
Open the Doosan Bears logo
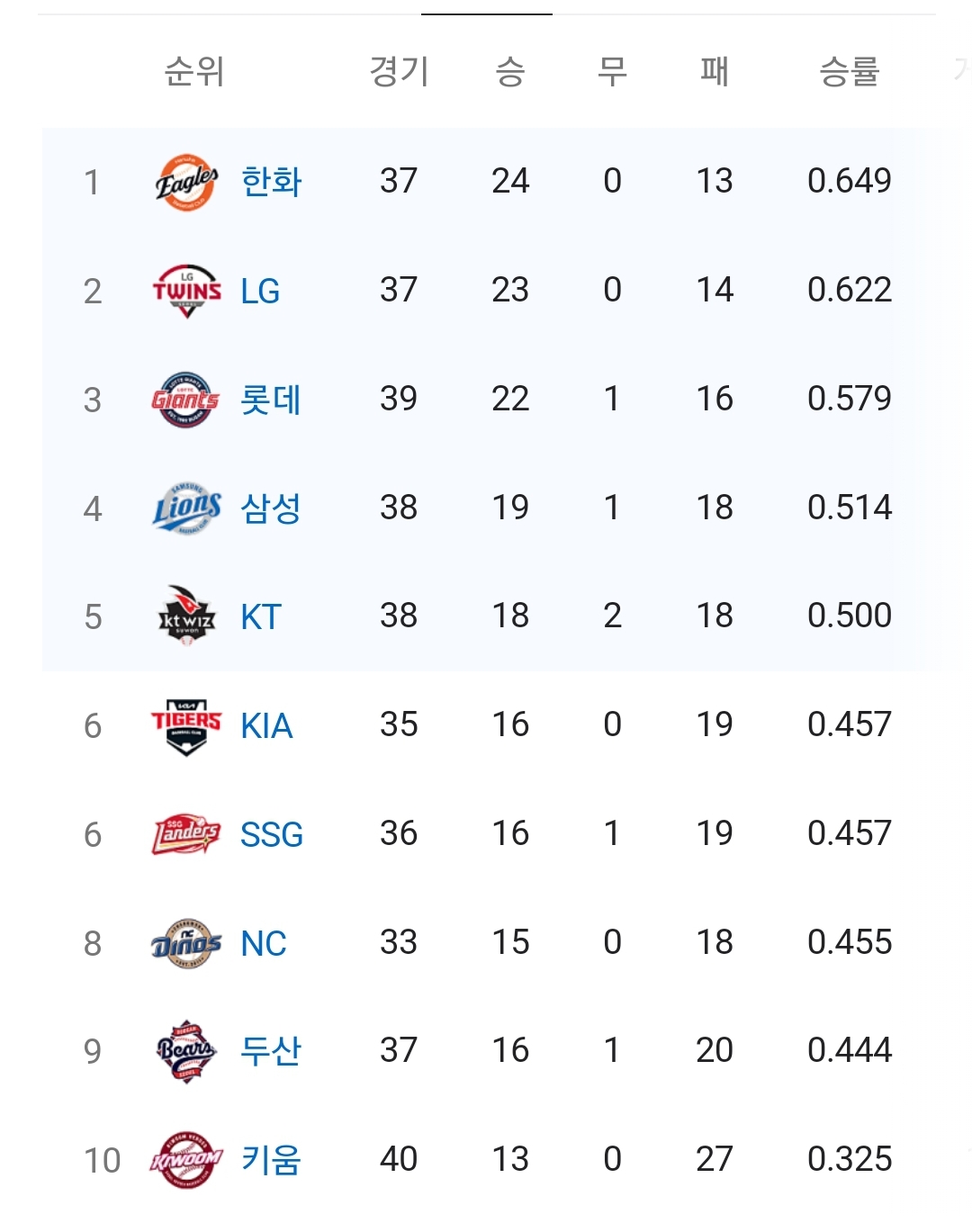pyautogui.click(x=186, y=1051)
